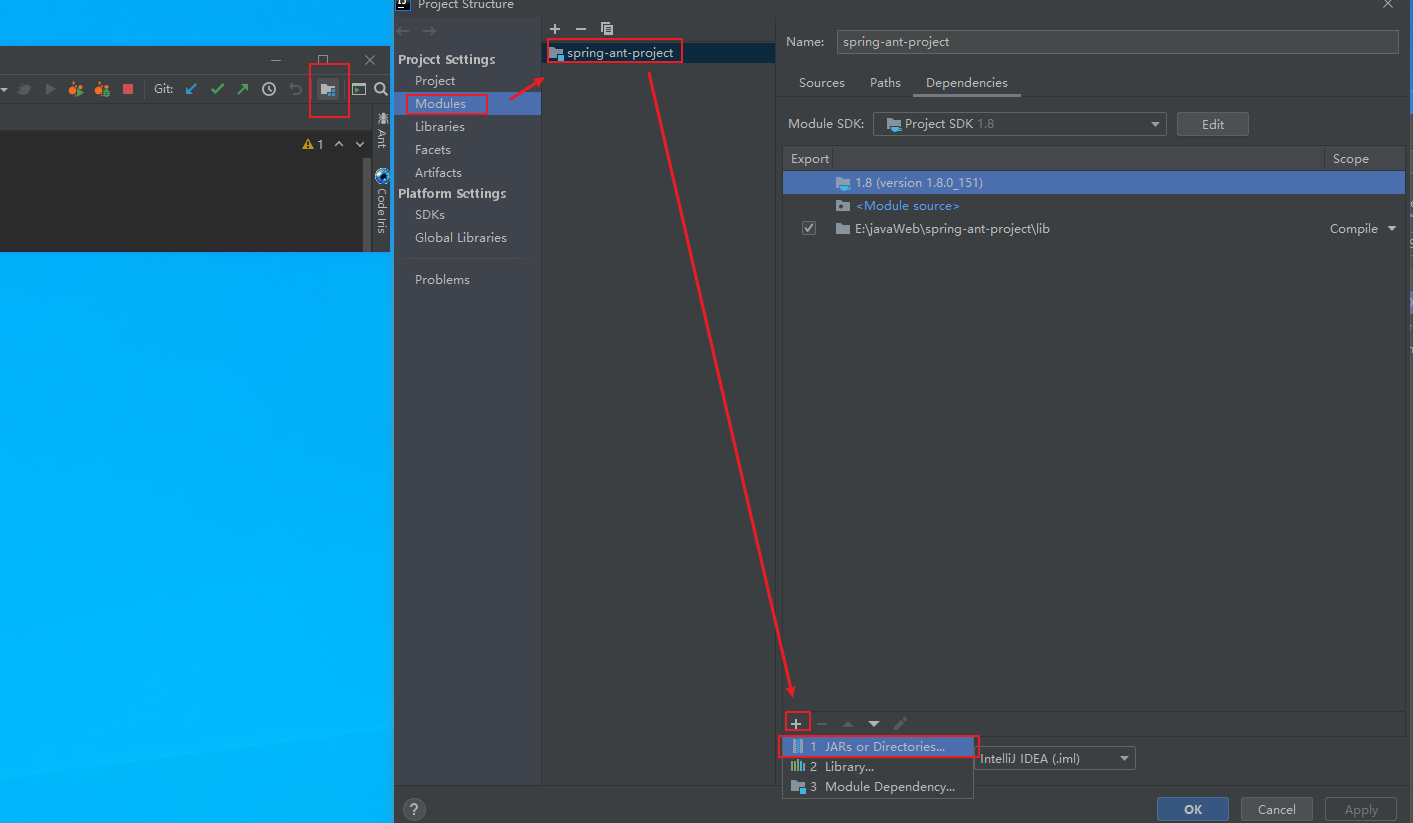This screenshot has width=1413, height=823.
Task: Move dependency down arrow
Action: click(874, 723)
